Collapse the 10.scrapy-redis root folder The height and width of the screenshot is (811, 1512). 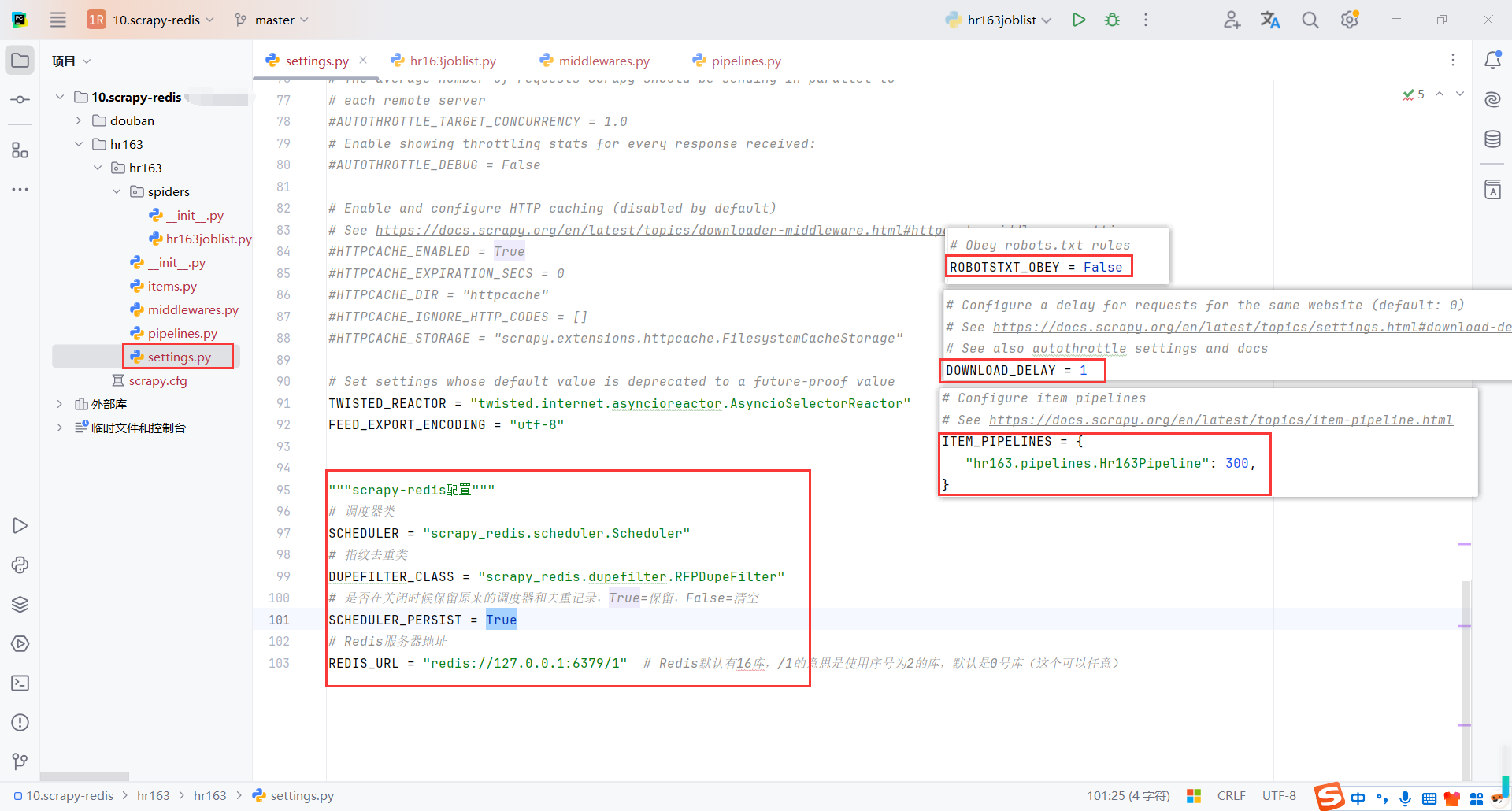[x=60, y=97]
